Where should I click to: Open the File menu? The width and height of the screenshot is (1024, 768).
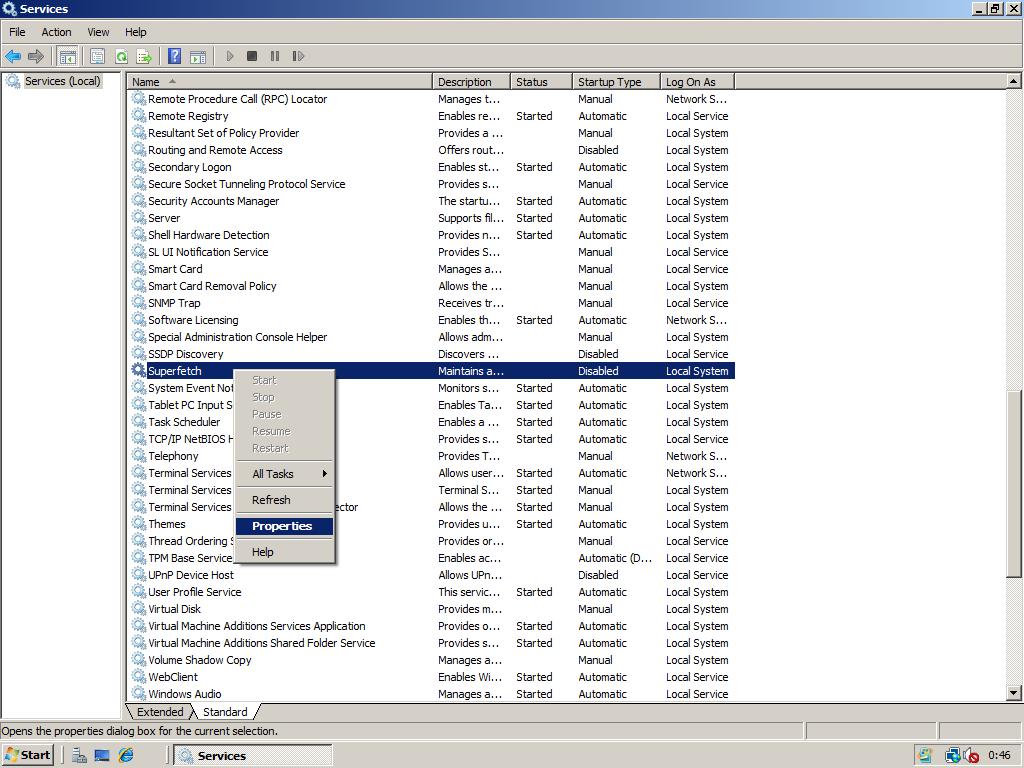[17, 32]
